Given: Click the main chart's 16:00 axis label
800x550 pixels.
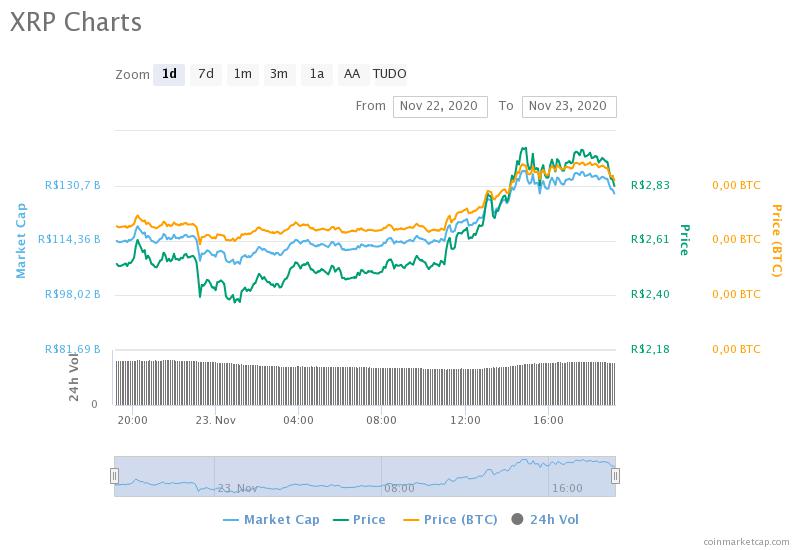Looking at the screenshot, I should (548, 420).
